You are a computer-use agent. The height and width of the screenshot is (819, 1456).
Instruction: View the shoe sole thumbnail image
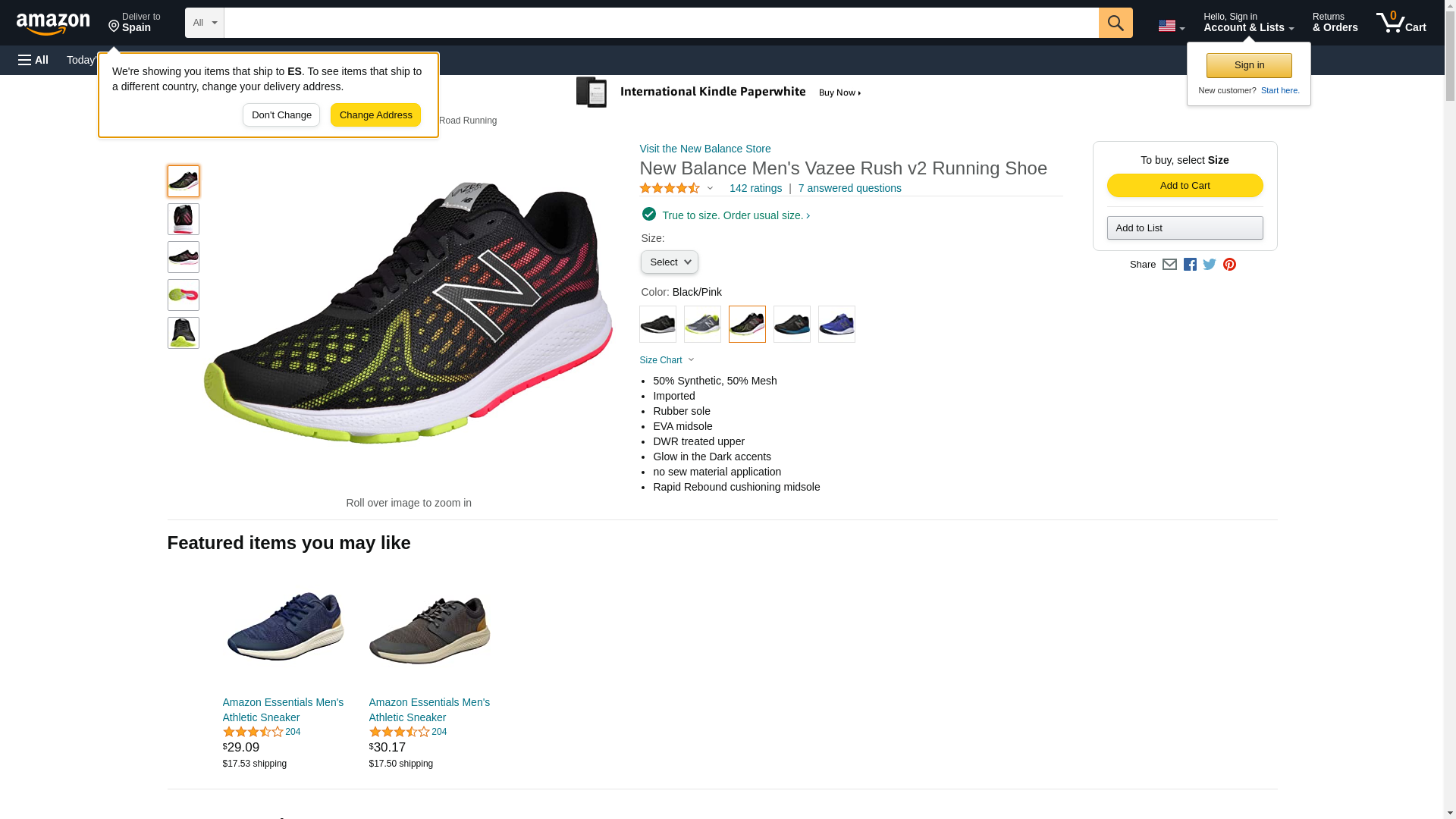(x=184, y=295)
